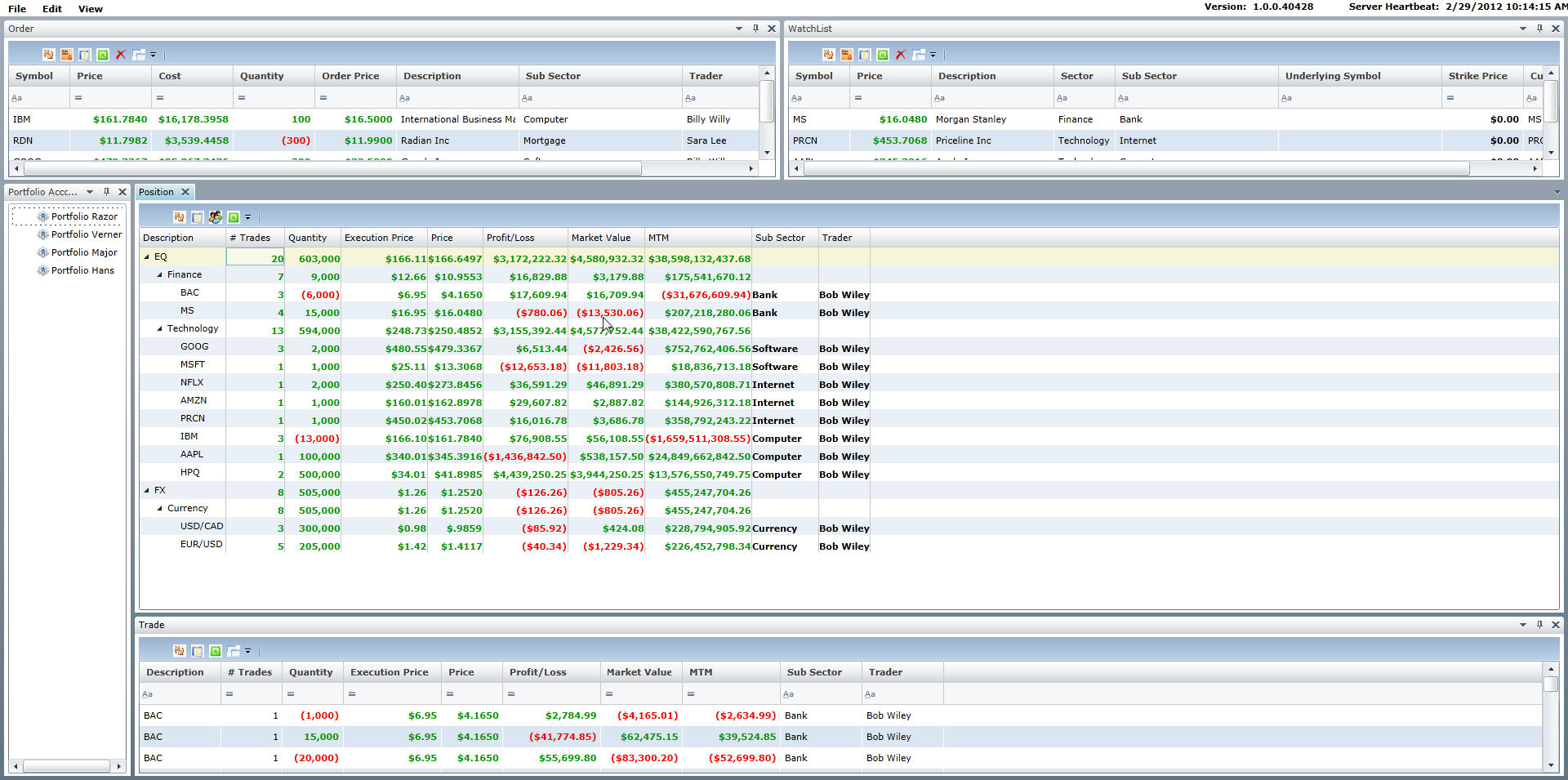The image size is (1568, 780).
Task: Open Position toolbar overflow dropdown arrow
Action: (247, 217)
